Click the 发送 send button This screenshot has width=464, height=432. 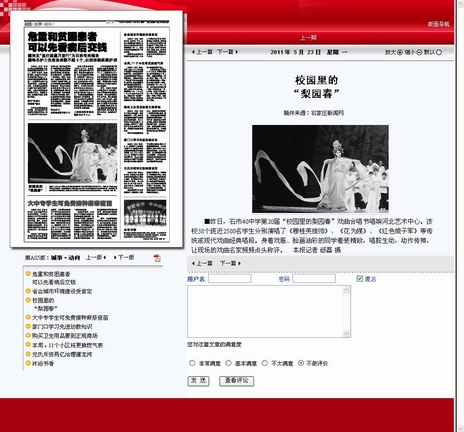click(x=199, y=381)
